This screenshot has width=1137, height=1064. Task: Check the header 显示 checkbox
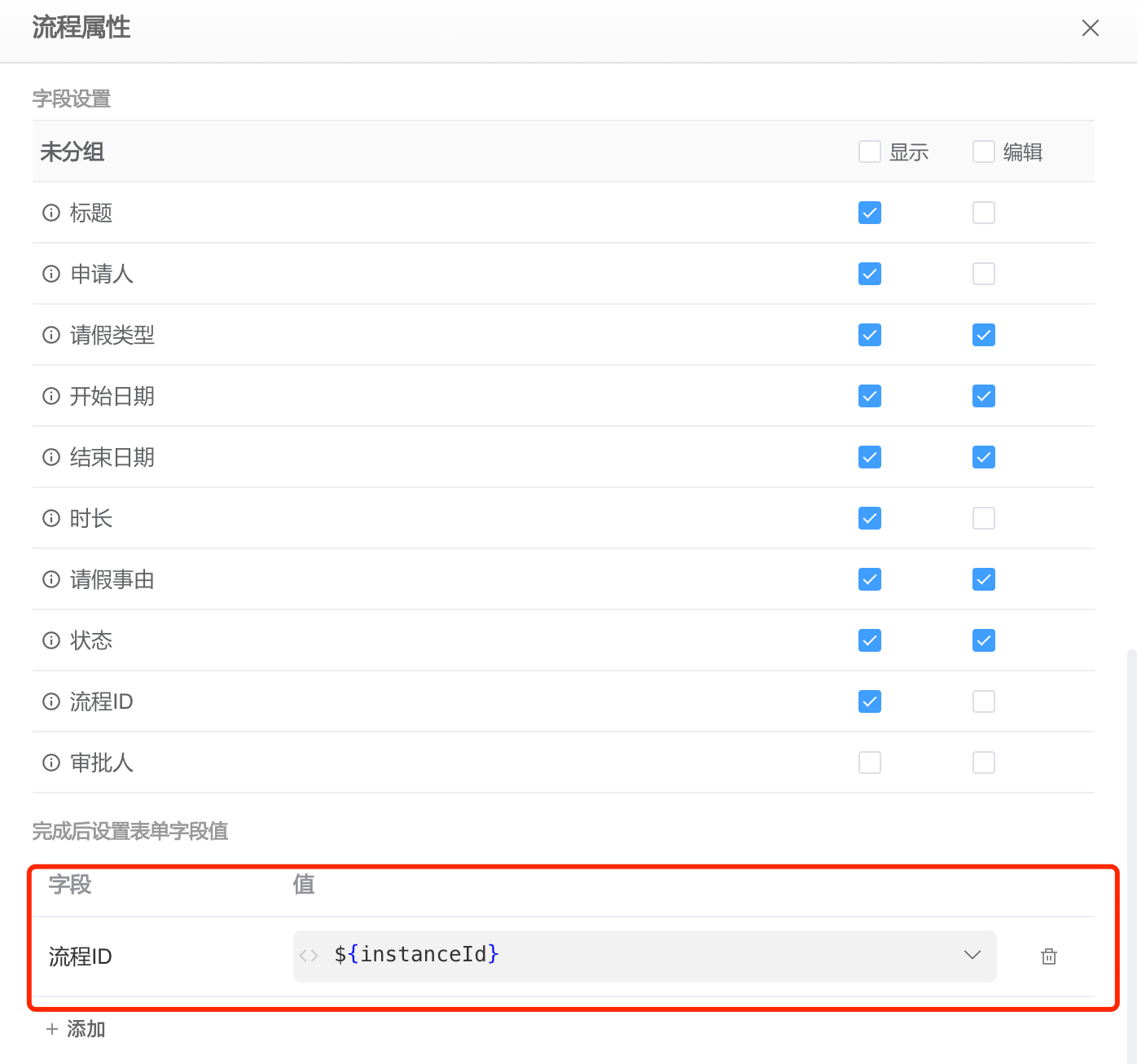(x=869, y=152)
